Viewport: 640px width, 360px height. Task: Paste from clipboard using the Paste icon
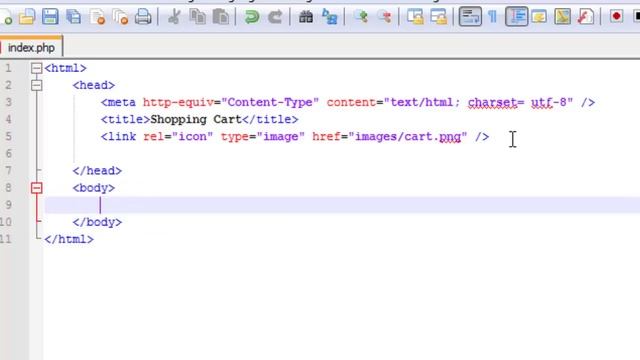[x=221, y=17]
